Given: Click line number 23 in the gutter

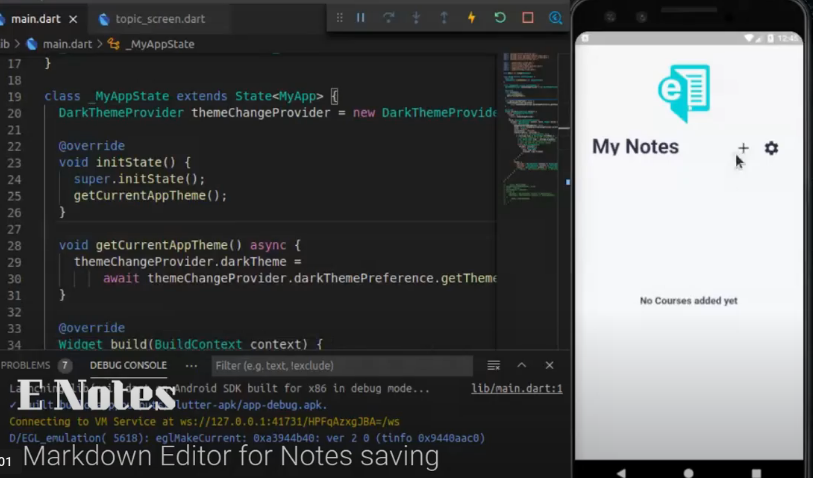Looking at the screenshot, I should [14, 163].
